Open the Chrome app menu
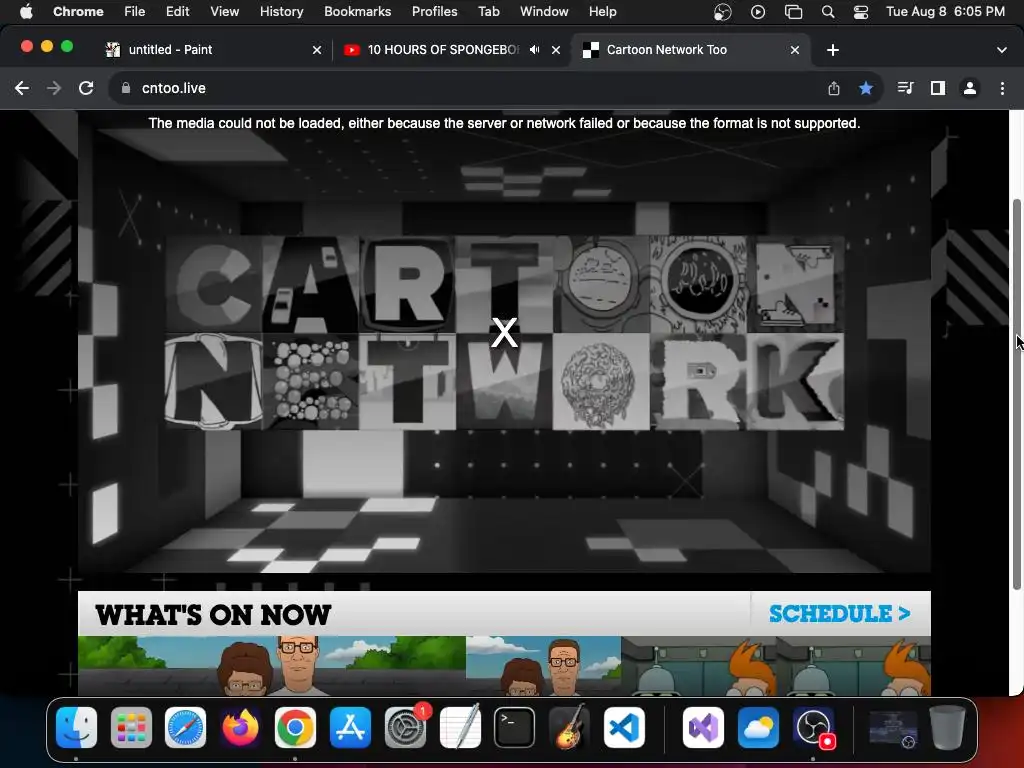The image size is (1024, 768). coord(78,12)
